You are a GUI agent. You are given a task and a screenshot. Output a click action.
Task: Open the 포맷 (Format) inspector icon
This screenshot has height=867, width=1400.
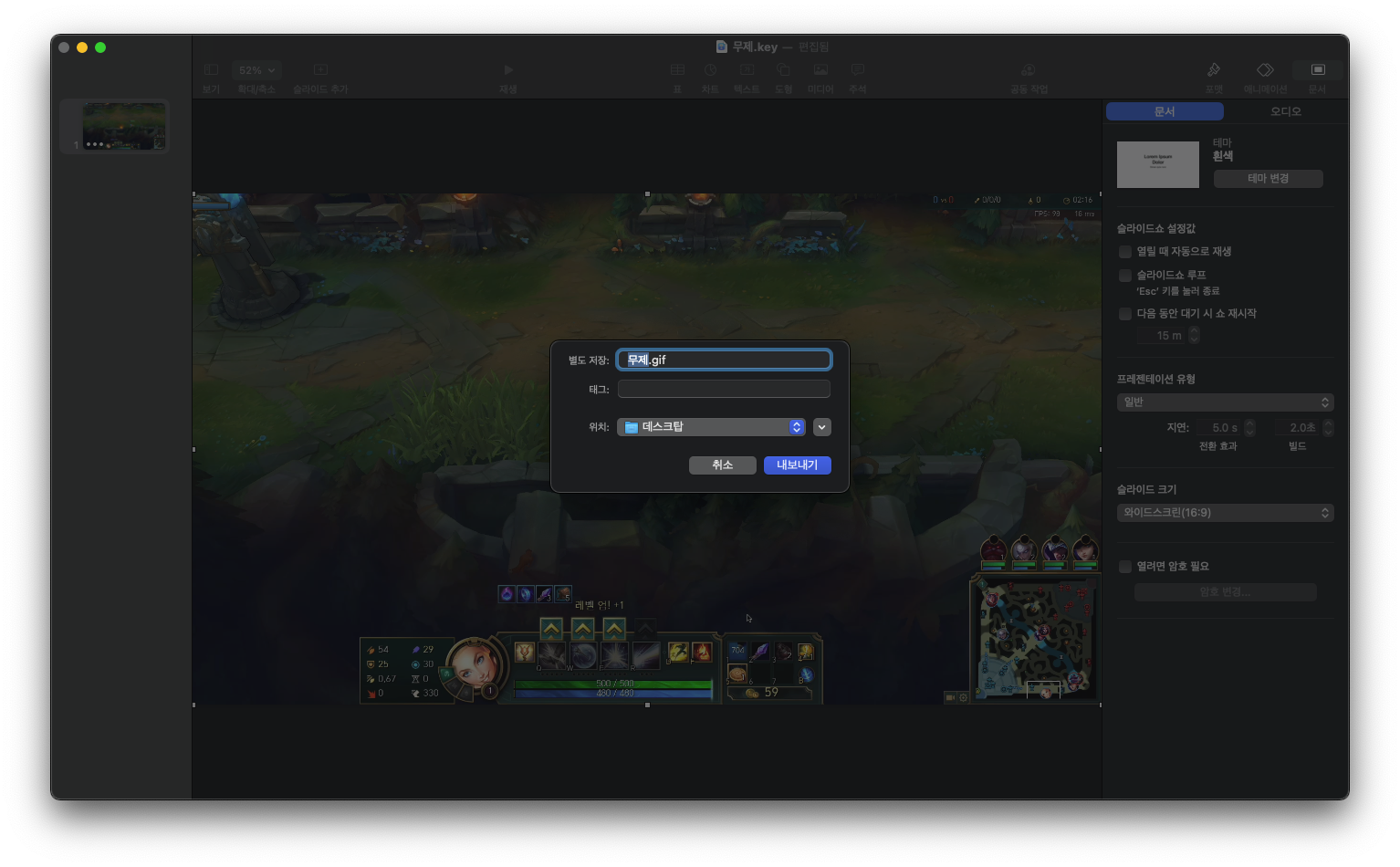point(1214,70)
